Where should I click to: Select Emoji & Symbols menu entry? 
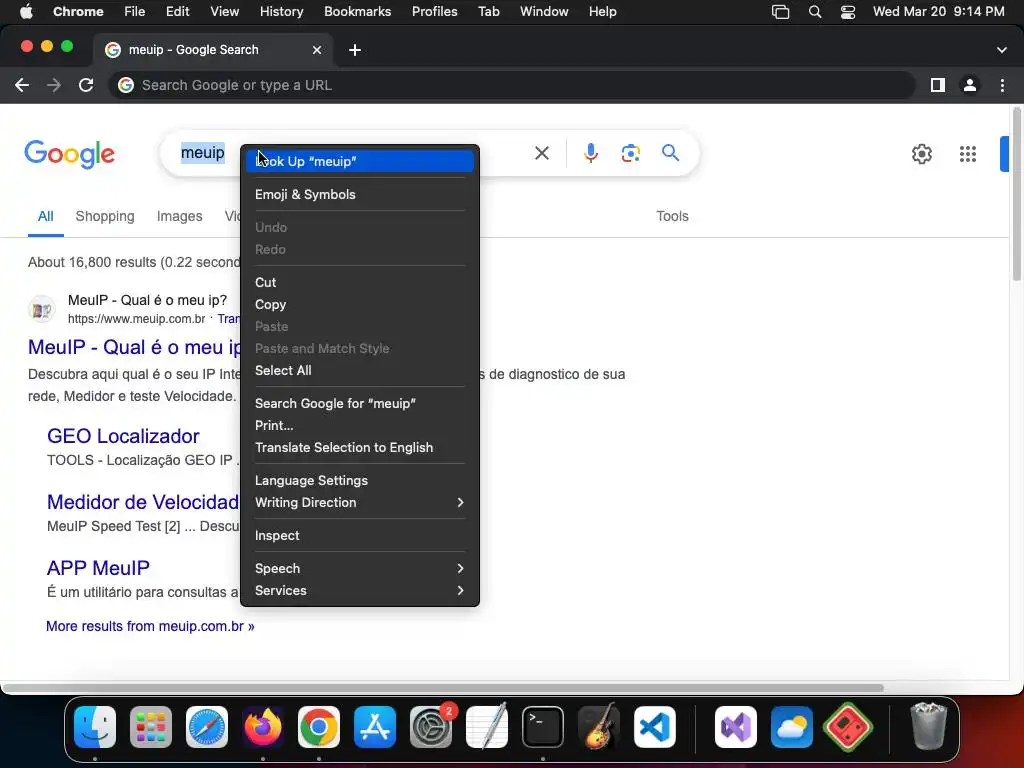point(360,195)
